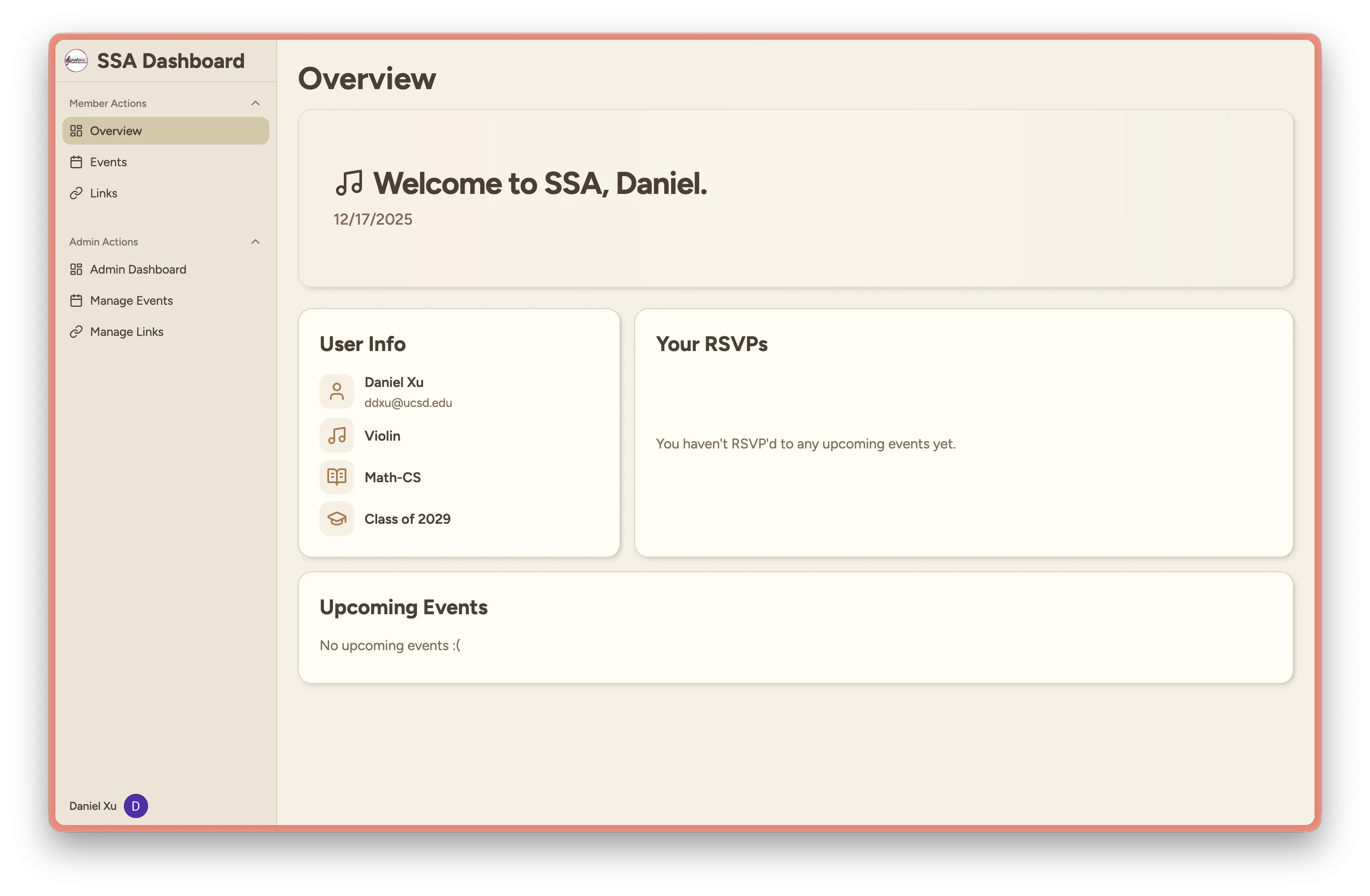Open the Events page from the sidebar
Screen dimensions: 1370x896
(108, 162)
